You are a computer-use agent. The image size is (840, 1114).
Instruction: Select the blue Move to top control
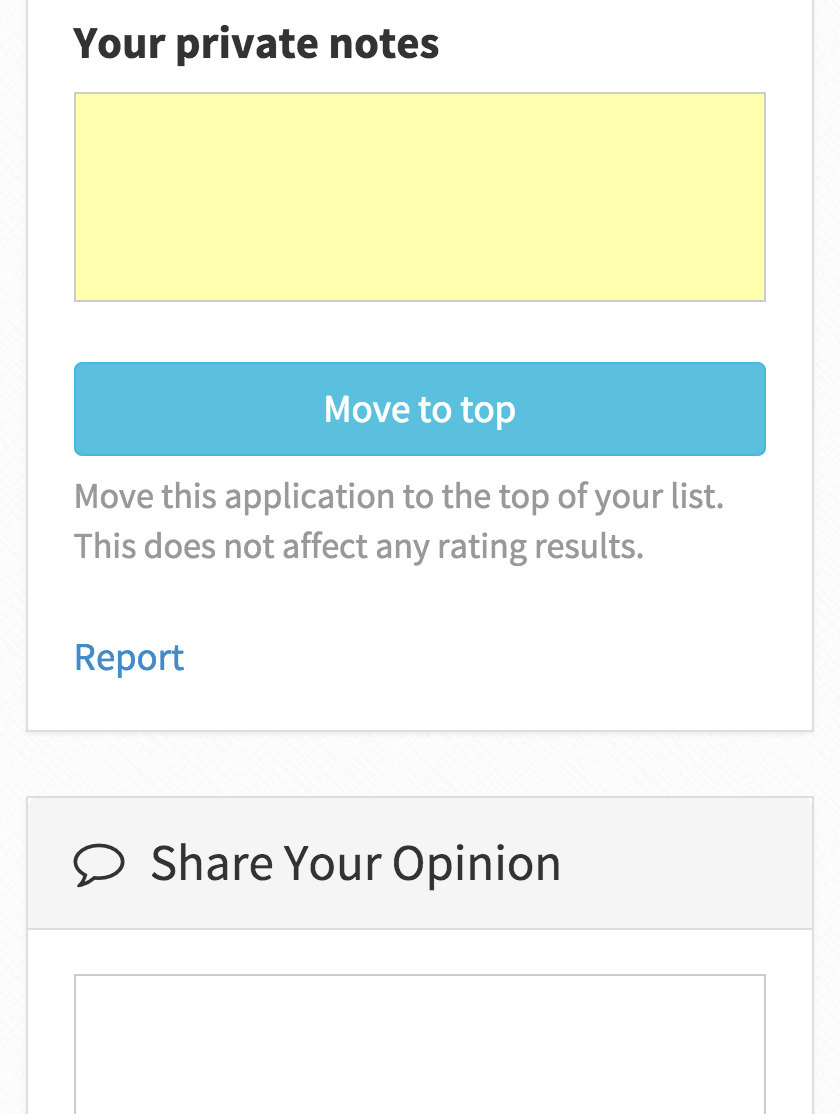420,409
